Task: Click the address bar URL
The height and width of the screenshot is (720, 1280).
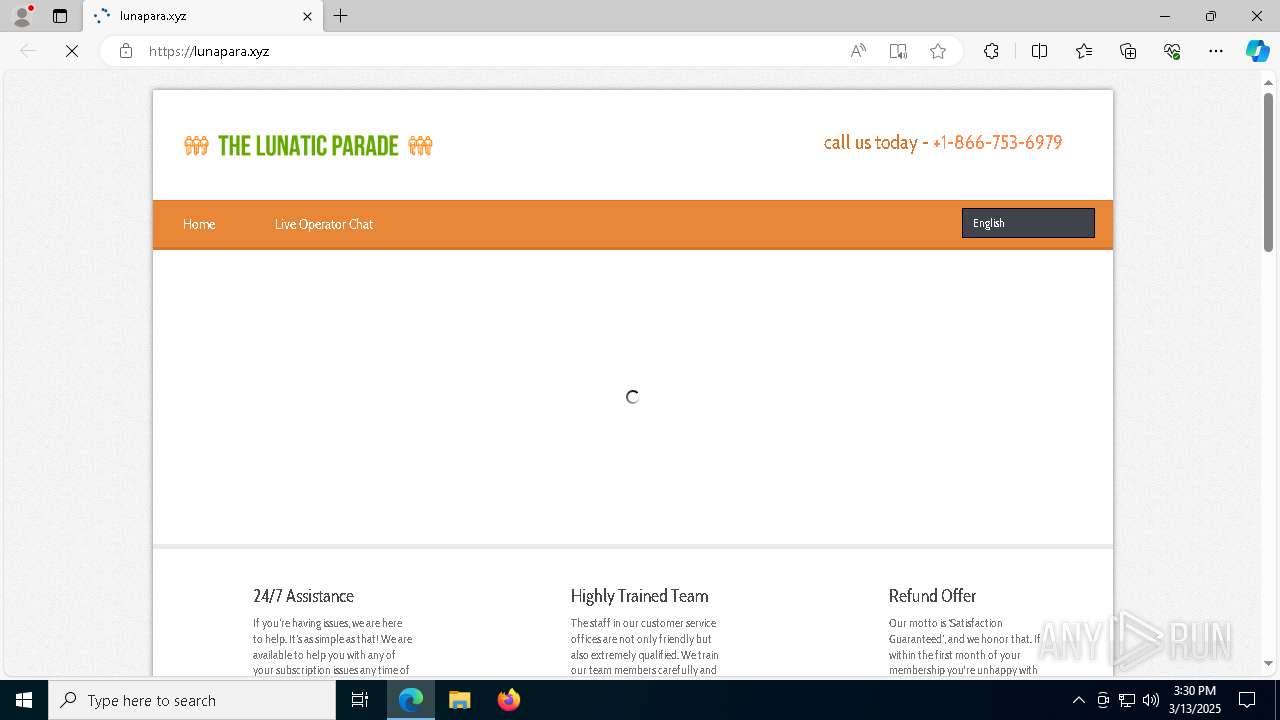Action: (x=209, y=51)
